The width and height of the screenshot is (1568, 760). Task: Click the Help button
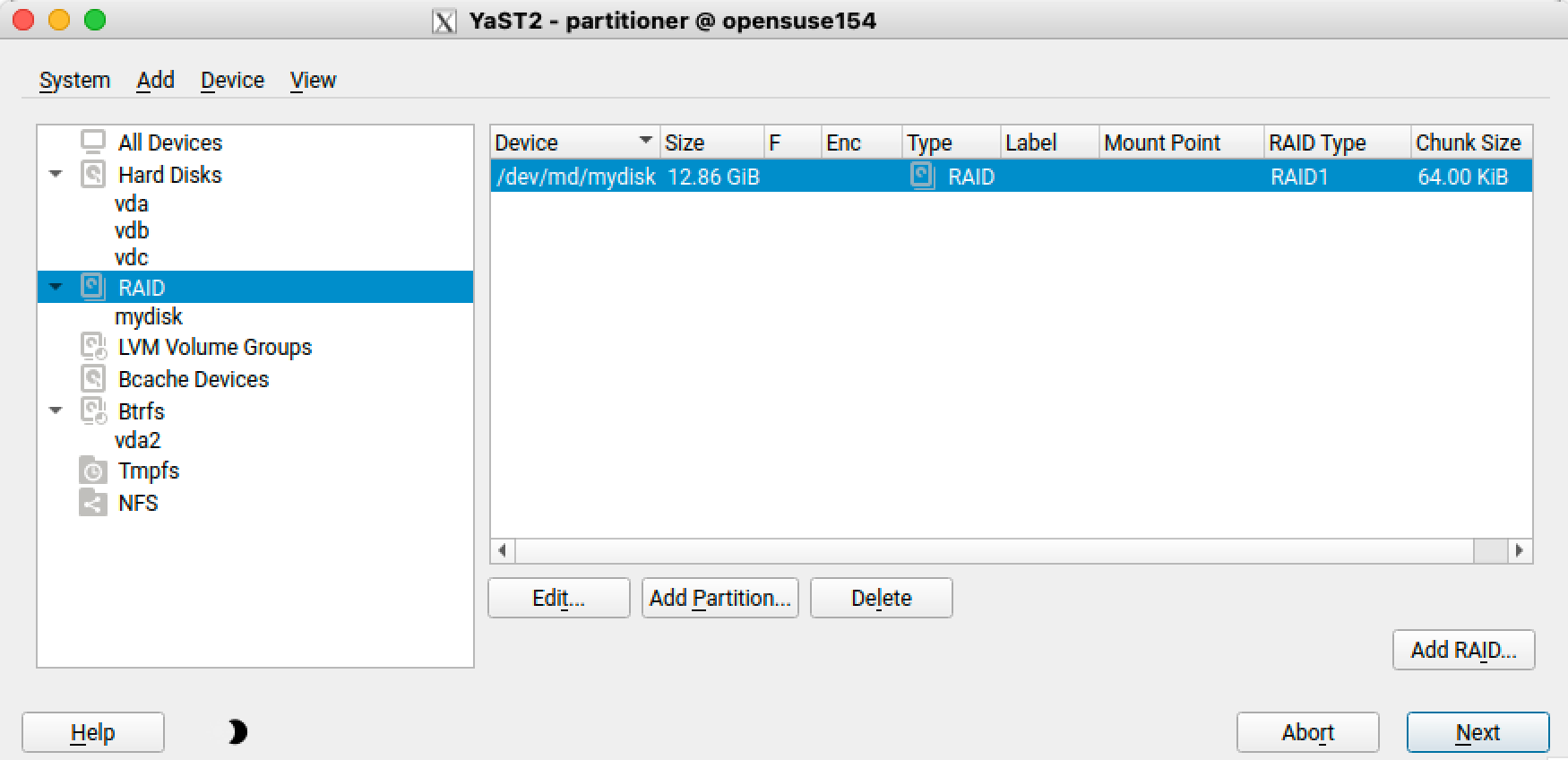tap(93, 732)
